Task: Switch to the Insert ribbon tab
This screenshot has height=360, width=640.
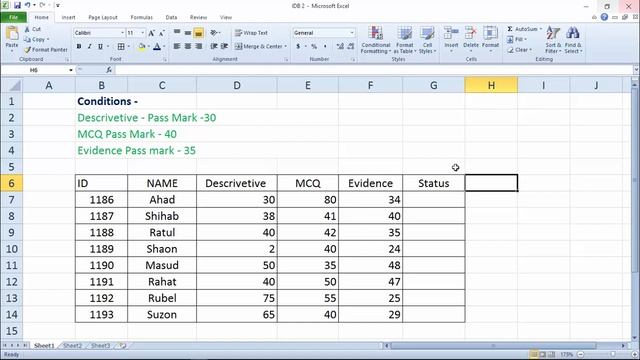Action: 68,17
